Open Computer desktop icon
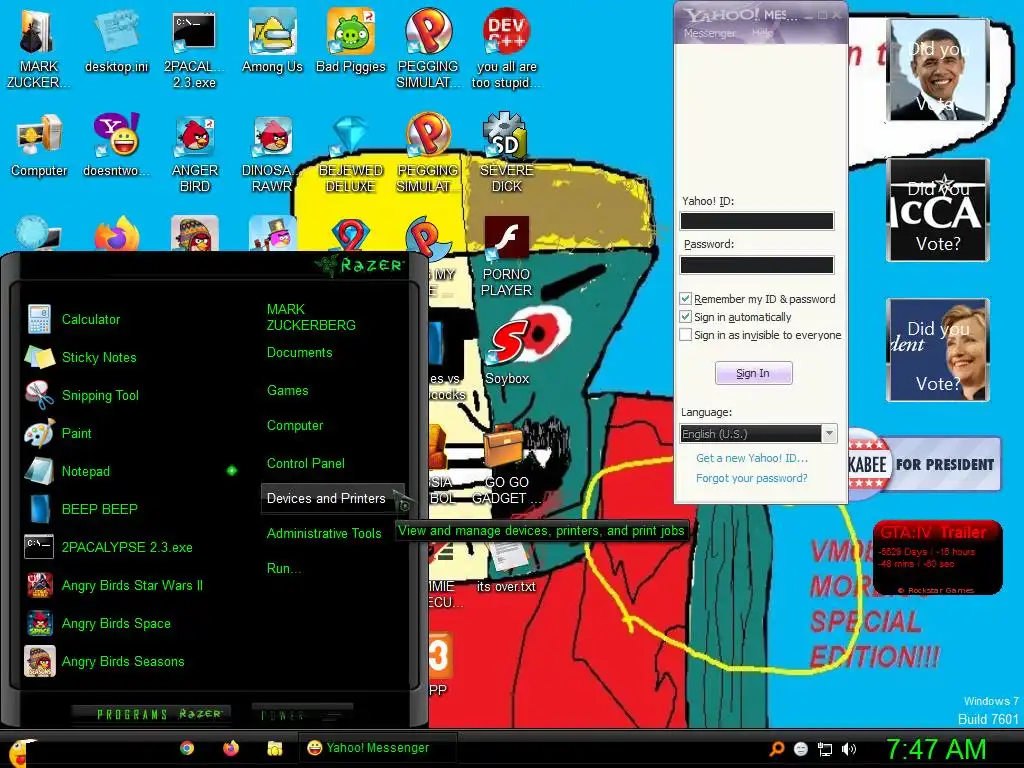 click(39, 146)
